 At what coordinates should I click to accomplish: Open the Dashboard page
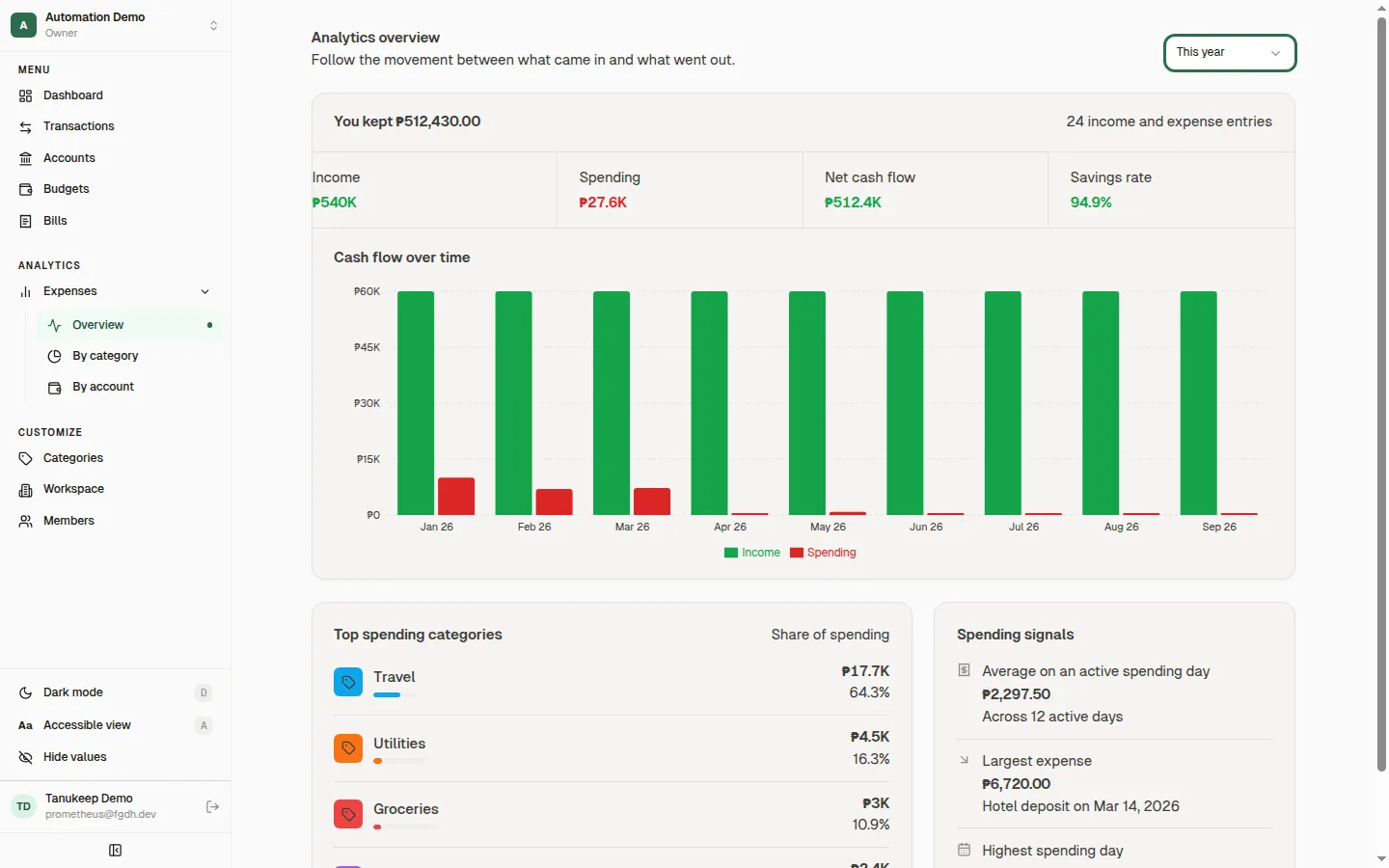(x=116, y=95)
